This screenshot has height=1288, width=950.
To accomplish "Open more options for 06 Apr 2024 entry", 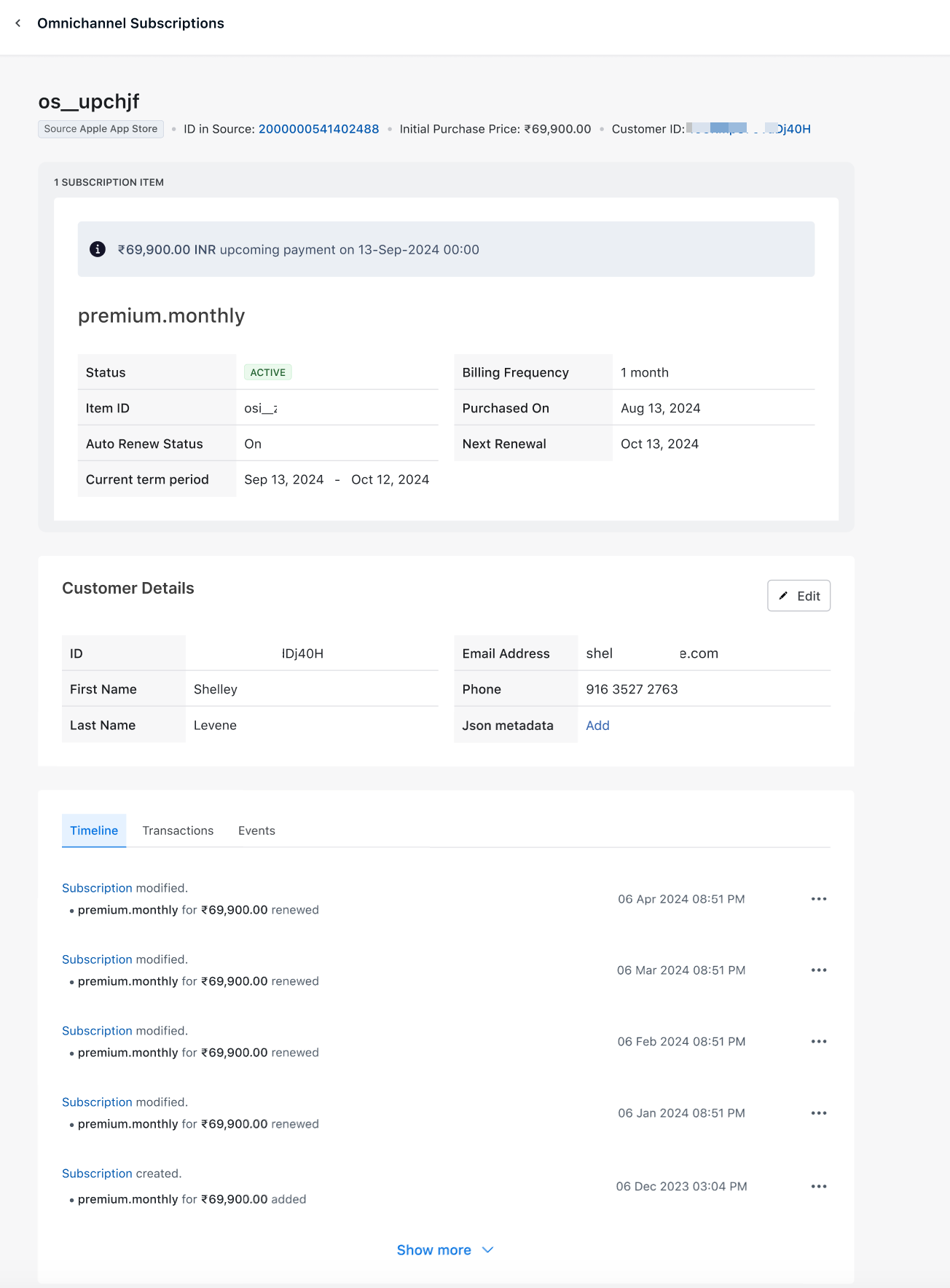I will (819, 899).
